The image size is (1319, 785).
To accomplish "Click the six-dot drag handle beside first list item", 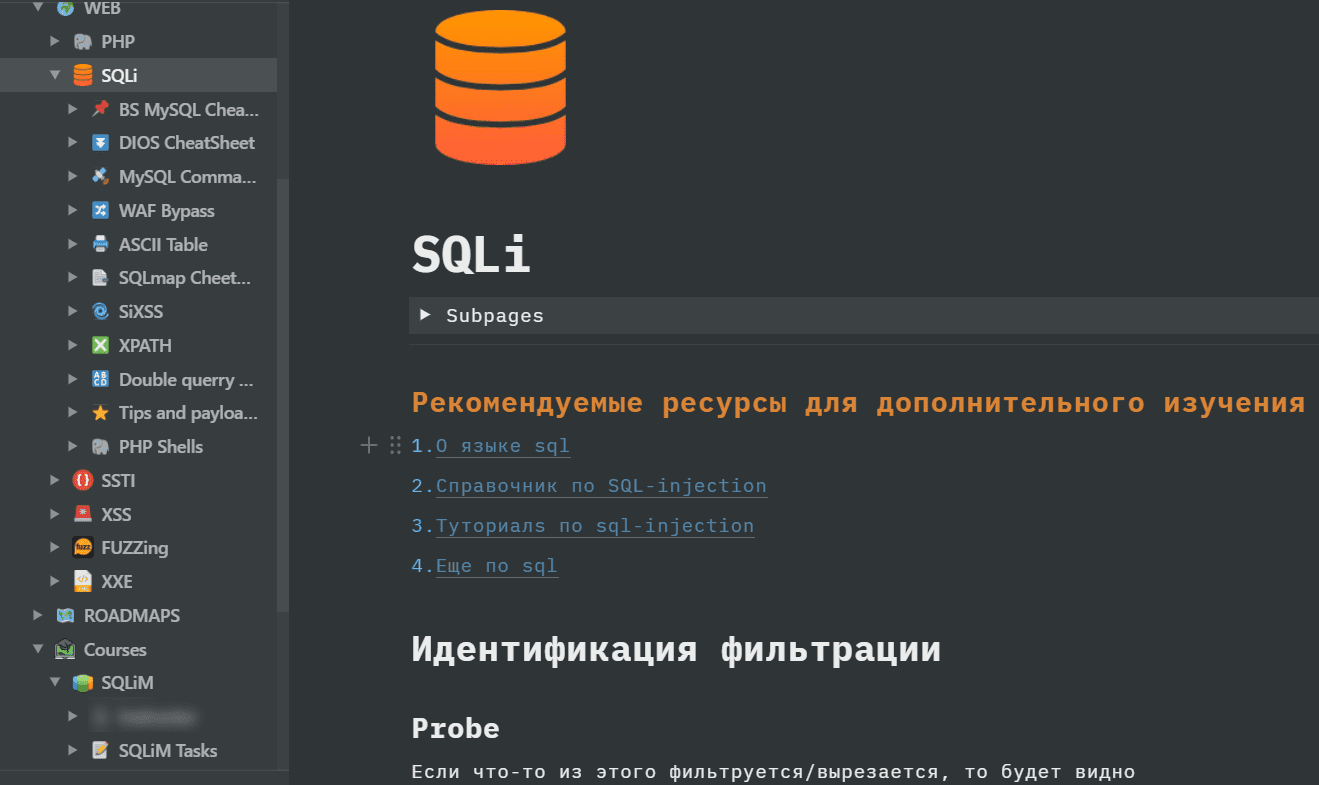I will 395,446.
